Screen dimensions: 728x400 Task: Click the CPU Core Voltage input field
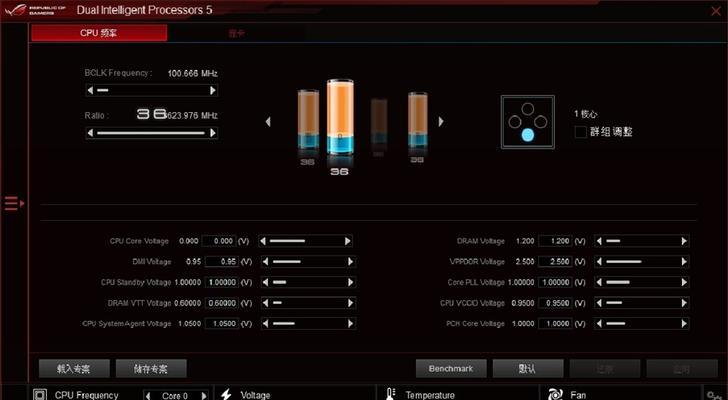tap(219, 241)
